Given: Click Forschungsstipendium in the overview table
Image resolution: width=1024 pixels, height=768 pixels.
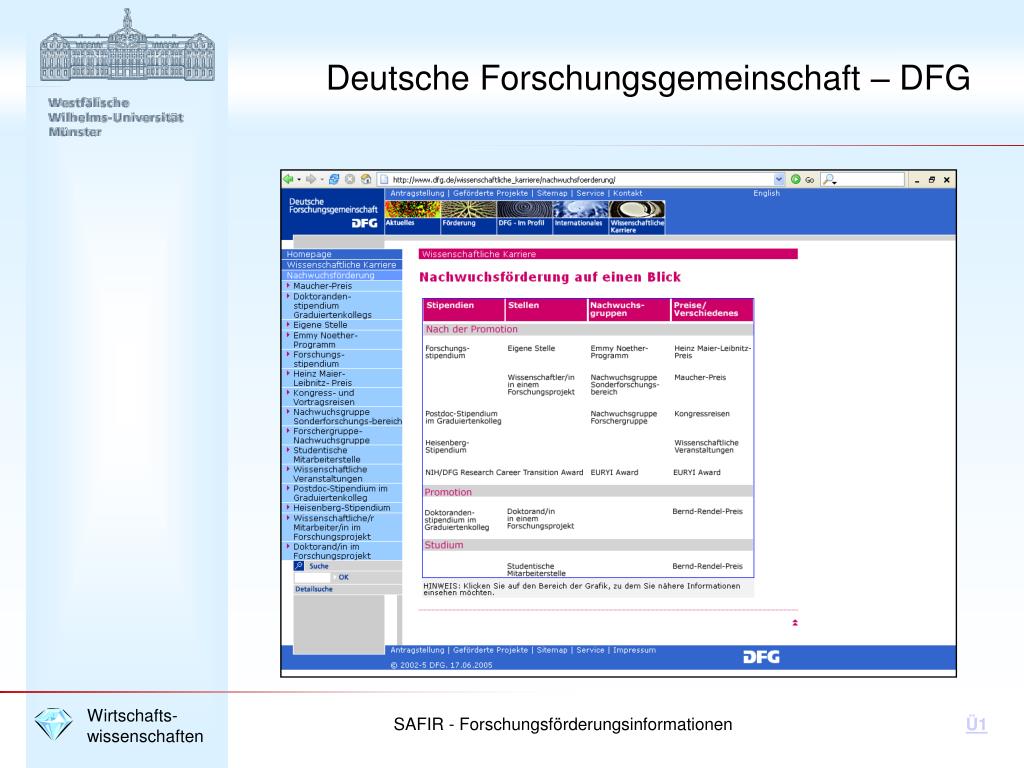Looking at the screenshot, I should coord(447,352).
